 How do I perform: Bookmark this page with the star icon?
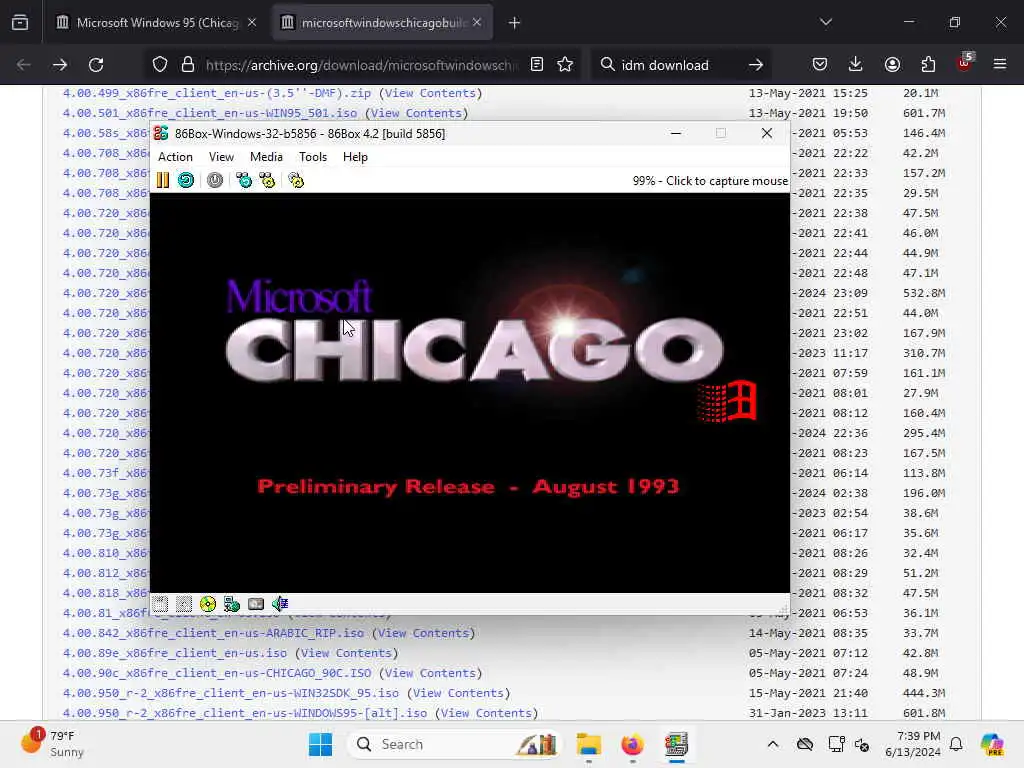[565, 65]
